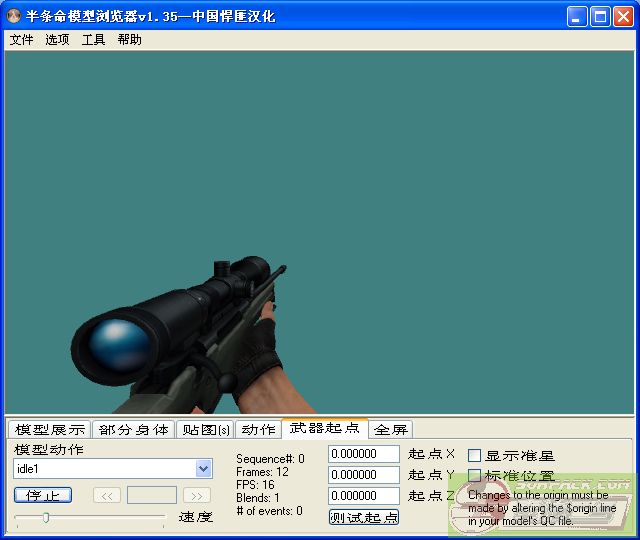Enable the 显示准星 checkbox

coord(474,456)
